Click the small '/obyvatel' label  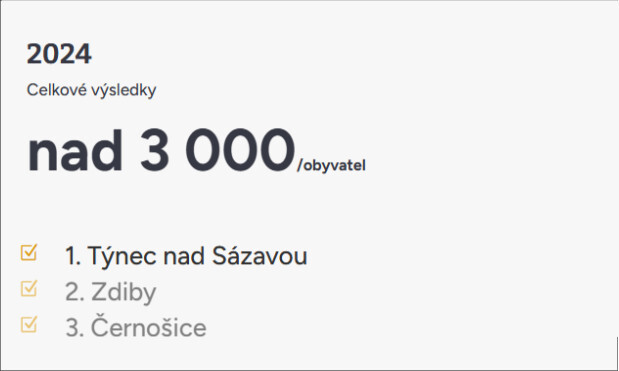331,165
